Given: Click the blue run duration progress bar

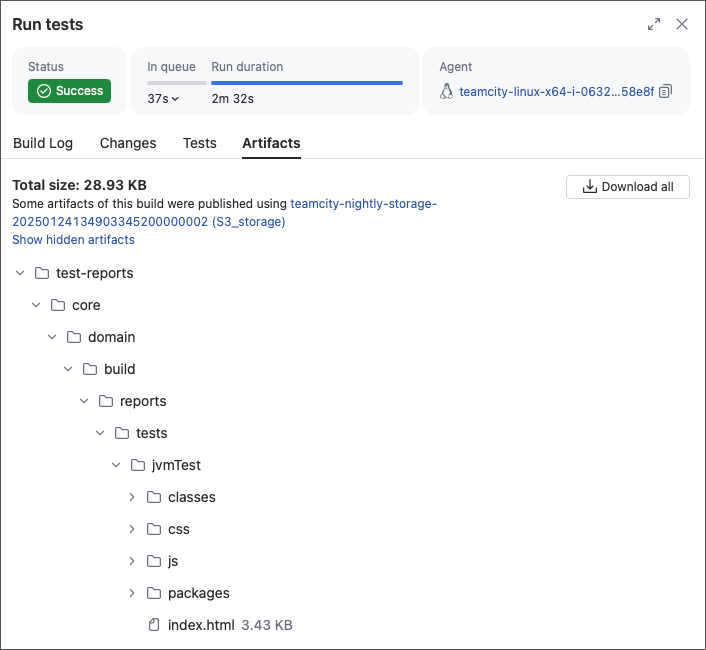Looking at the screenshot, I should [306, 83].
